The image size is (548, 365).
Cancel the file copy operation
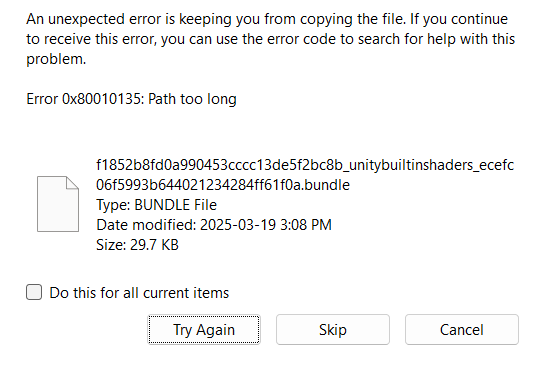tap(462, 329)
